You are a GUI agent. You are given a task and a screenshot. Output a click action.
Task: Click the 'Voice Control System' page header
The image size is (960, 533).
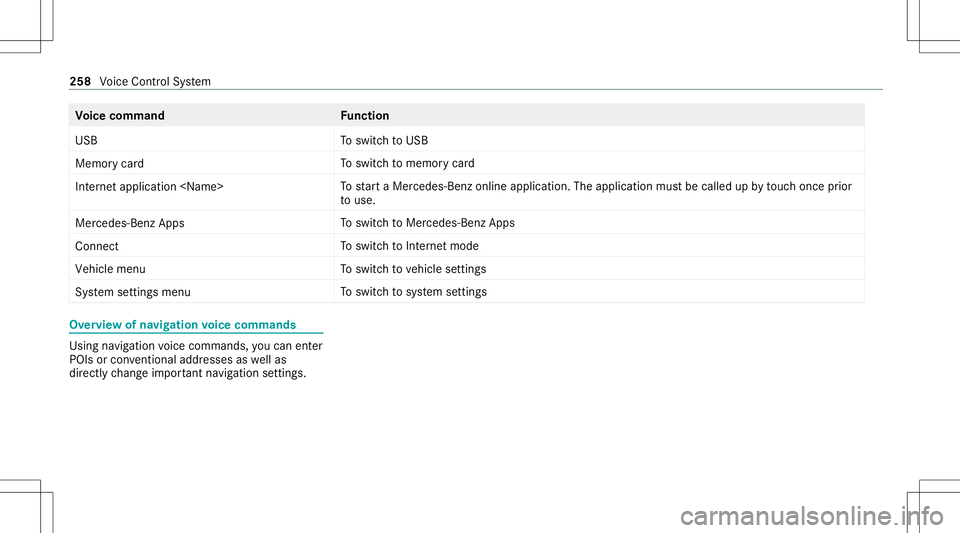[155, 81]
